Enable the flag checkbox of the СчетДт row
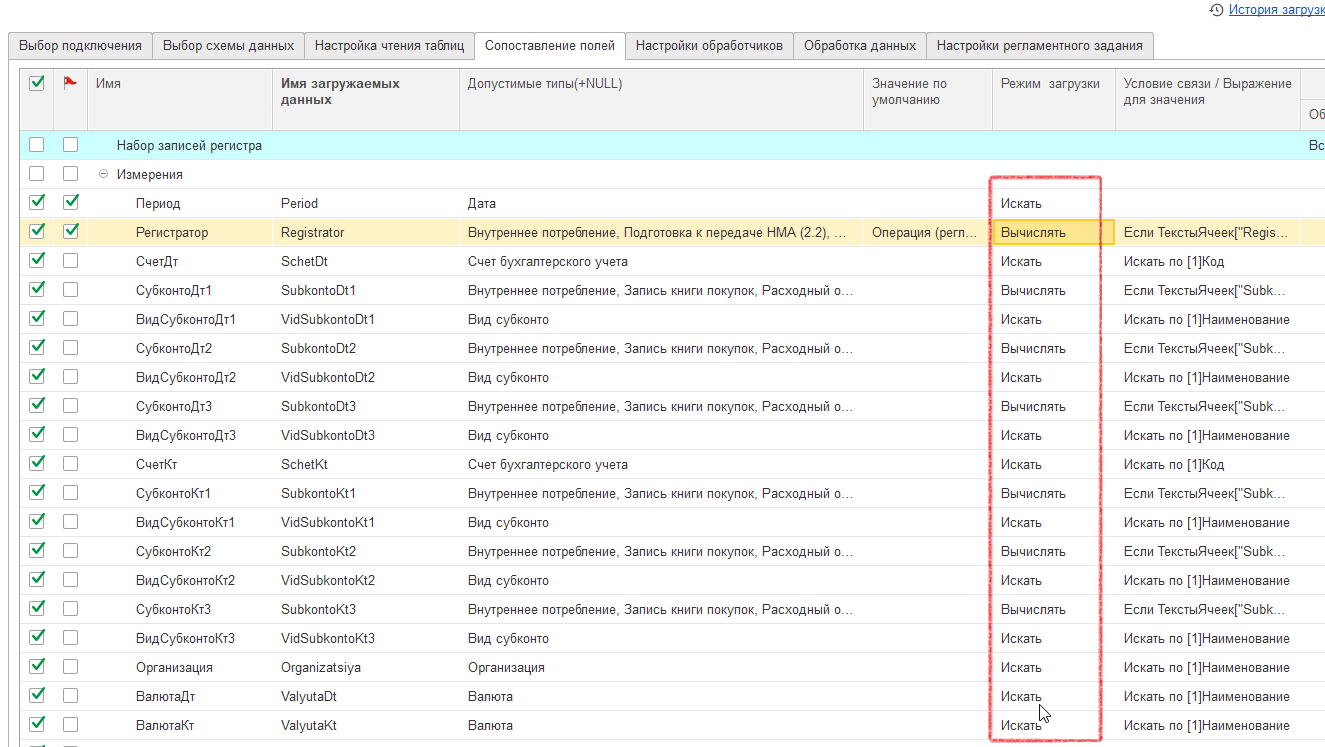This screenshot has height=747, width=1325. tap(70, 261)
